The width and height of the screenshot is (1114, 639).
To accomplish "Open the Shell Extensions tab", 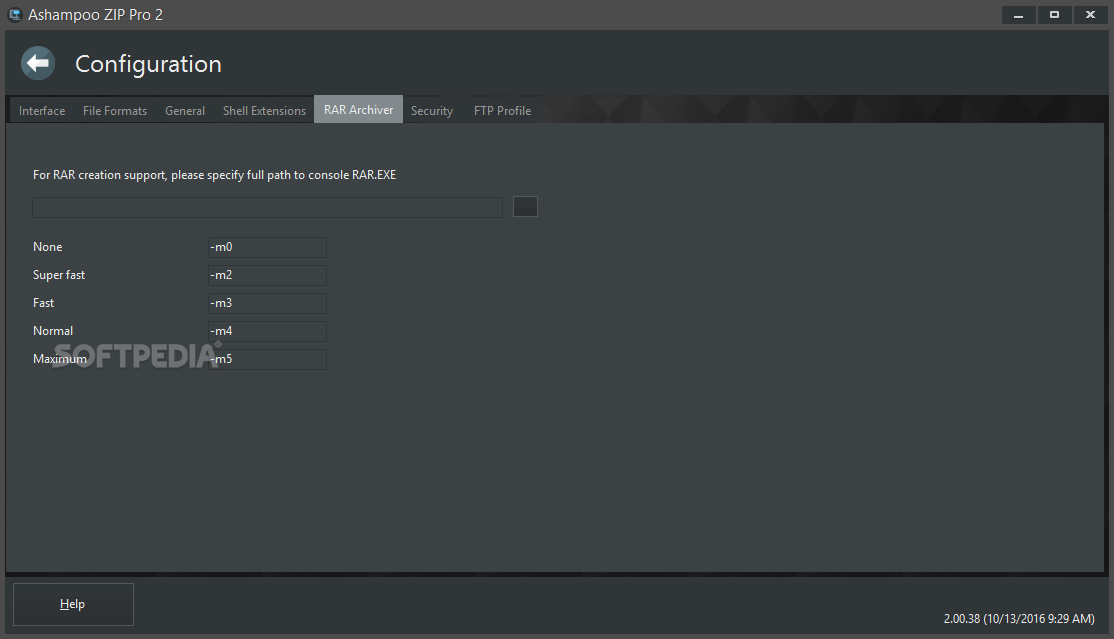I will pyautogui.click(x=264, y=110).
